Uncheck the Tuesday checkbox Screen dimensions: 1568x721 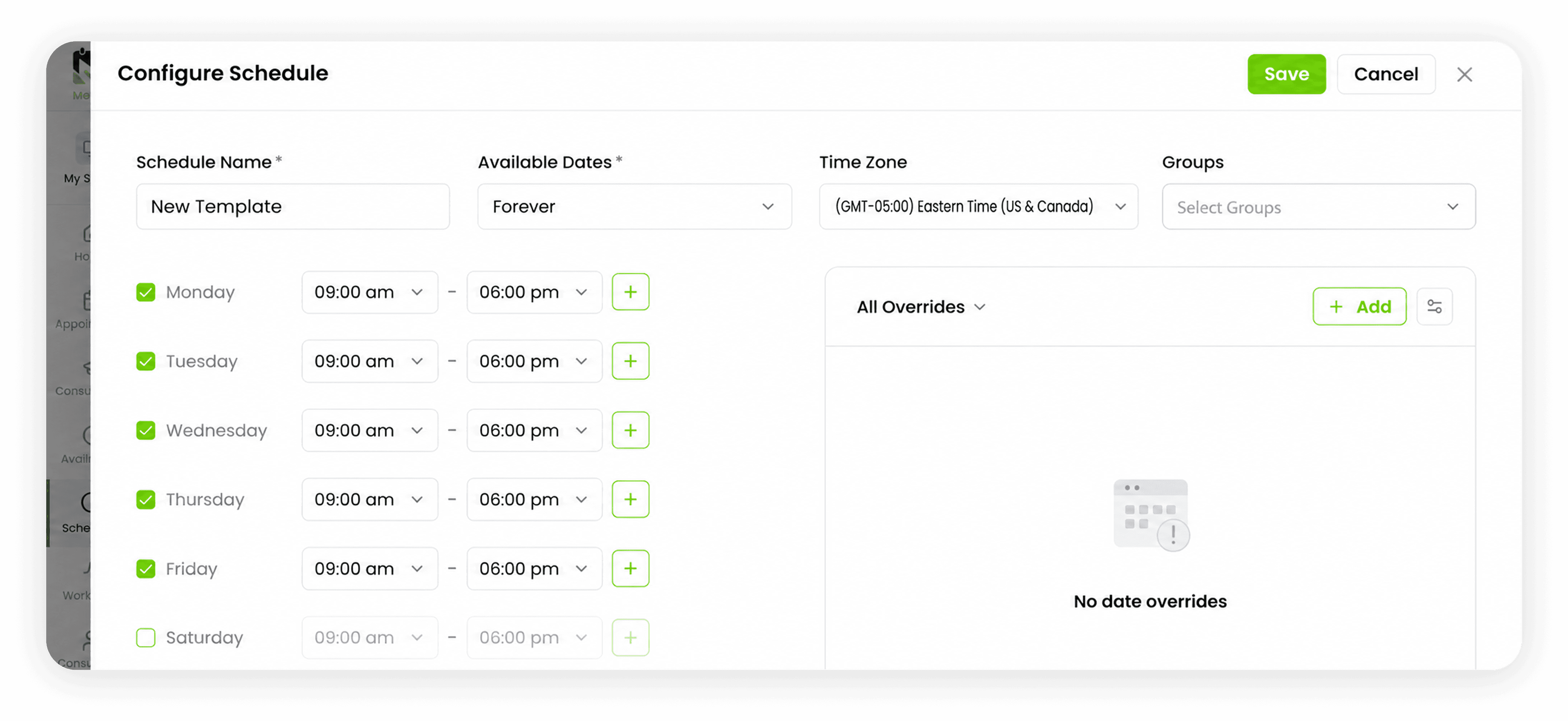145,361
